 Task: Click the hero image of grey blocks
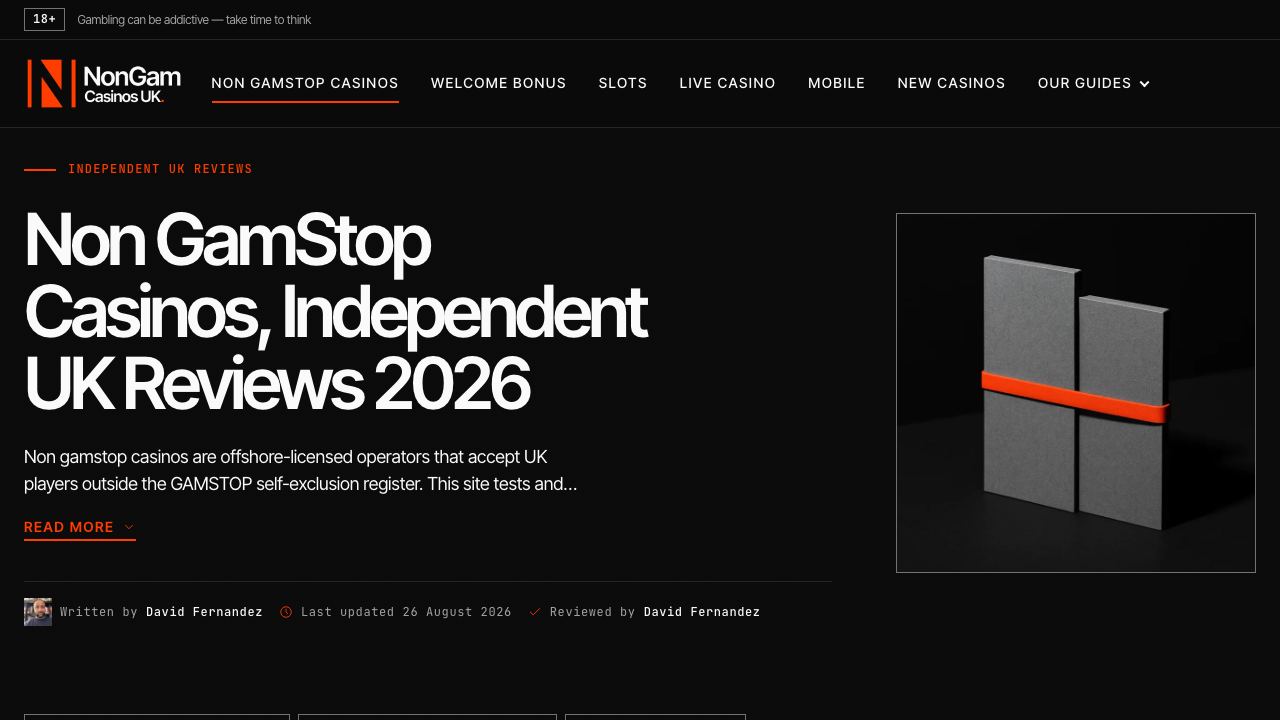tap(1076, 393)
